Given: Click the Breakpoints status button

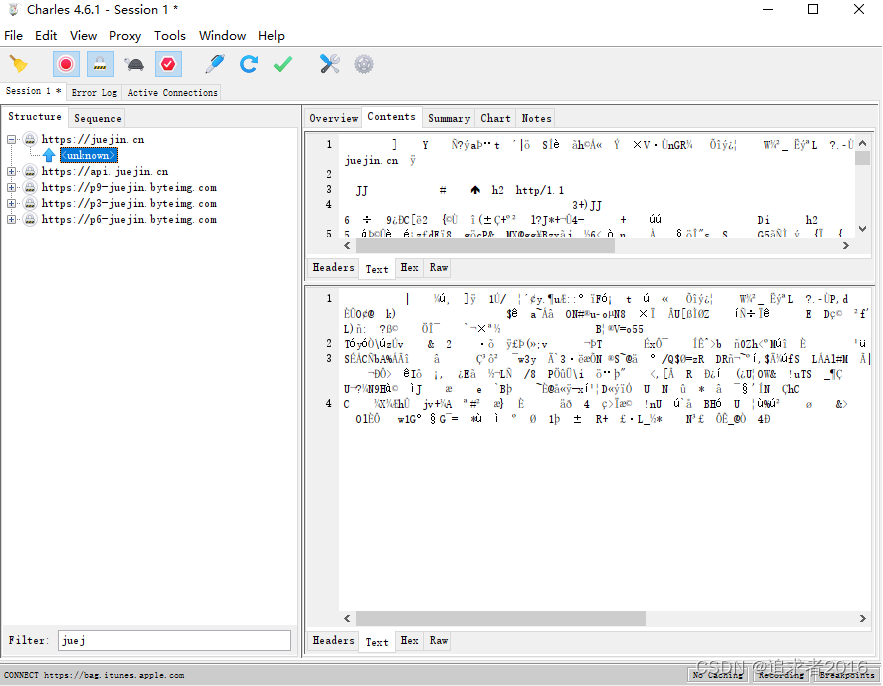Looking at the screenshot, I should [x=846, y=675].
